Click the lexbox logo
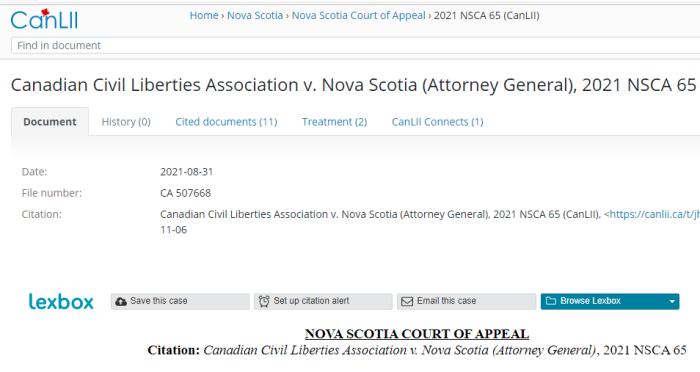The height and width of the screenshot is (372, 700). [61, 301]
